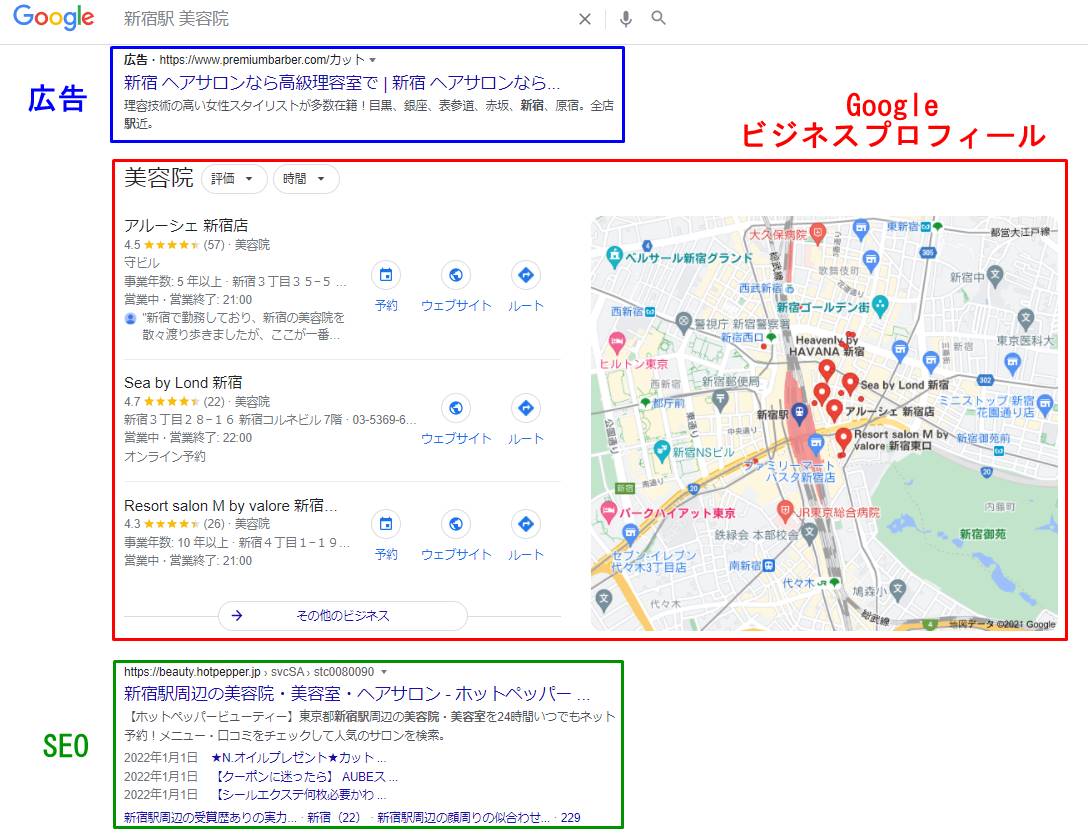The height and width of the screenshot is (835, 1088).
Task: Open the ★N.オイルプレゼント★カット sitelink
Action: 298,757
